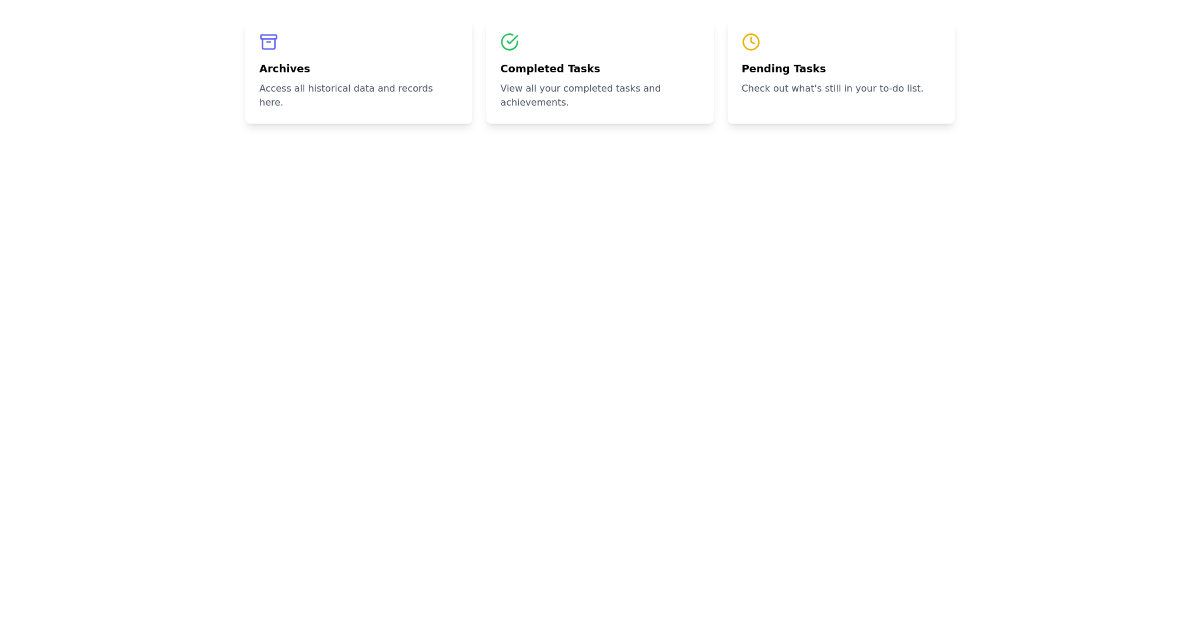Click the circular success icon in the middle card
This screenshot has height=630, width=1200.
coord(510,42)
